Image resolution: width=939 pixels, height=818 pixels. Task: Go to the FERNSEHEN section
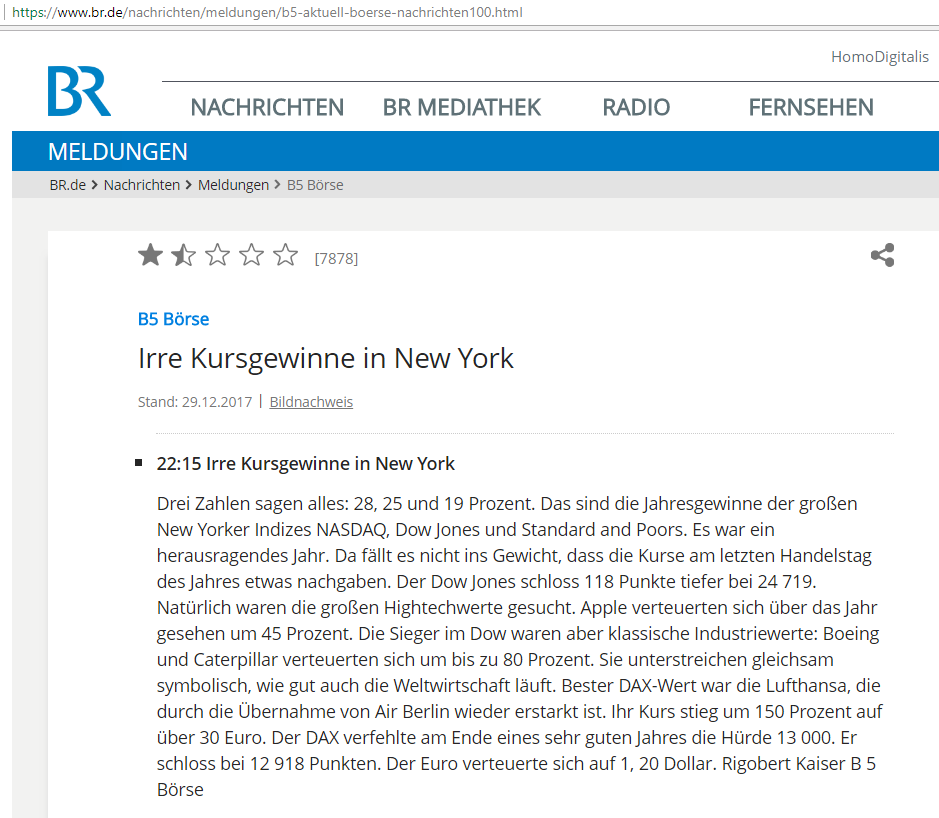811,107
